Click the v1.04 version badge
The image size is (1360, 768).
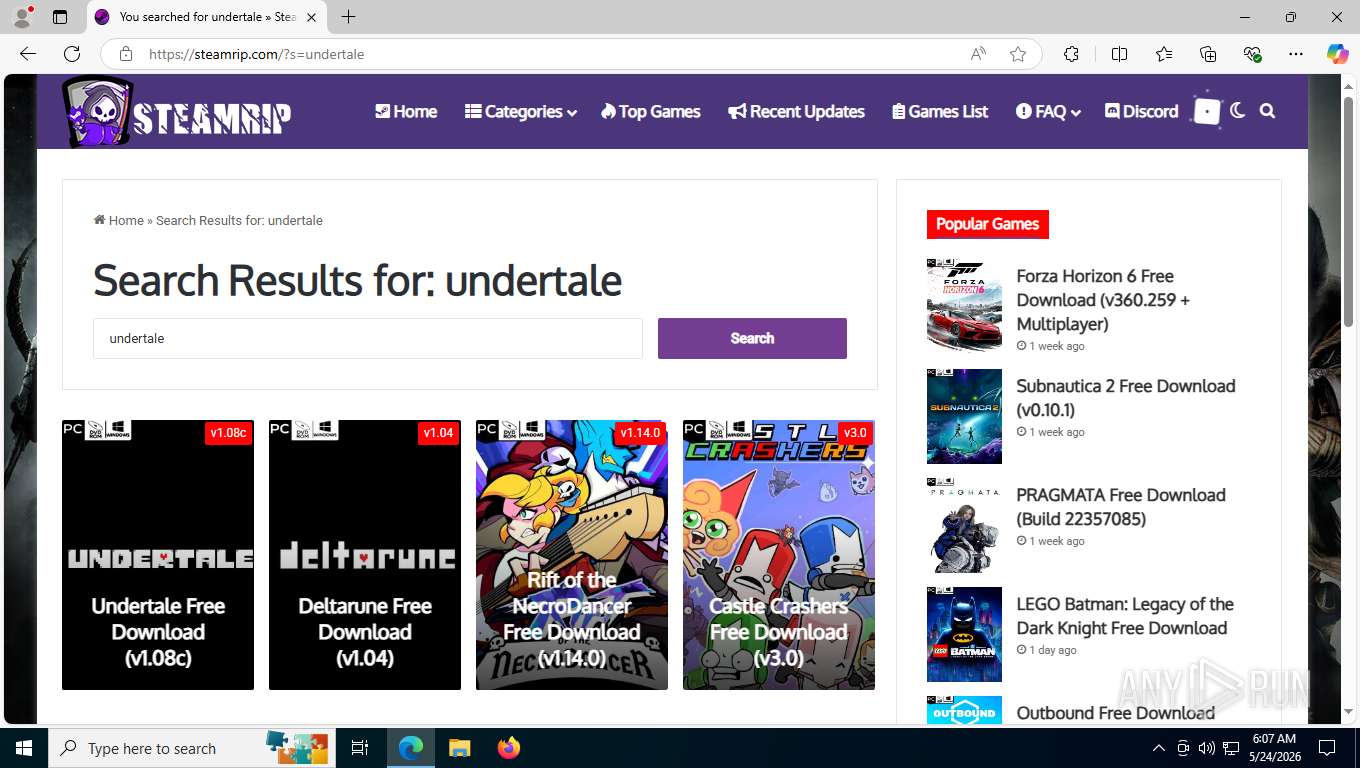pyautogui.click(x=439, y=433)
